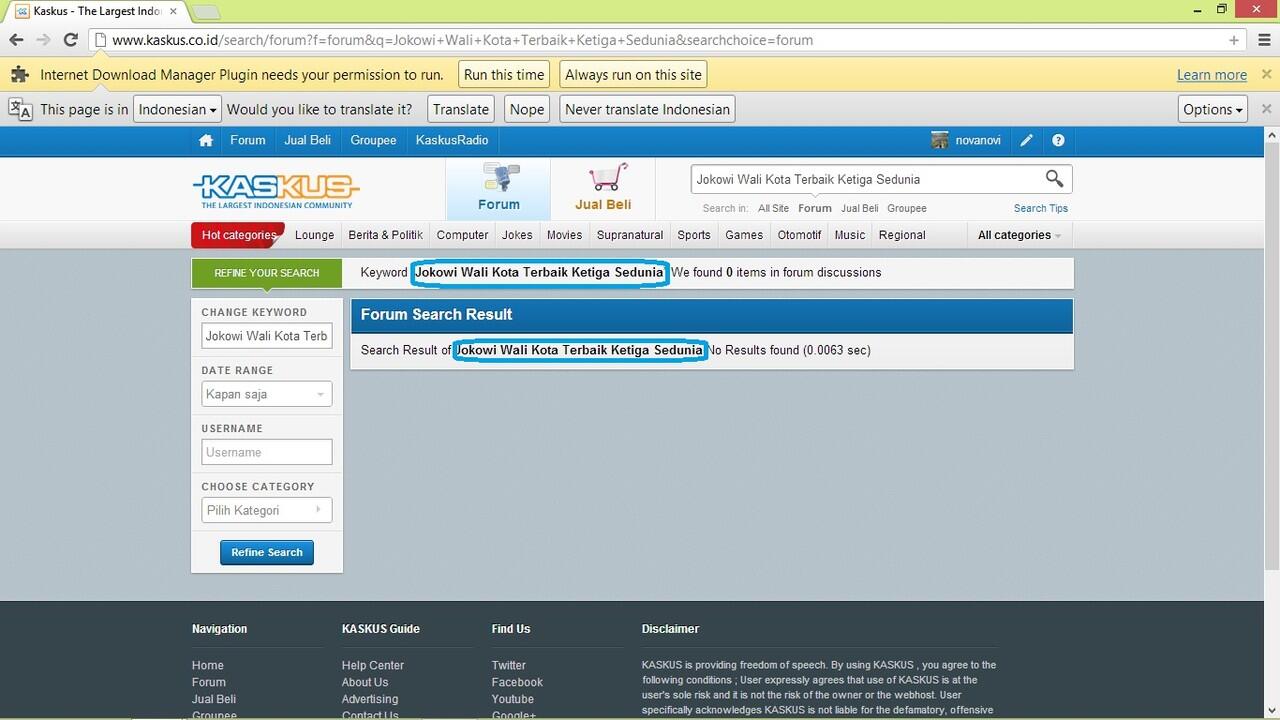This screenshot has height=720, width=1280.
Task: Open the Indonesian language dropdown
Action: [177, 109]
